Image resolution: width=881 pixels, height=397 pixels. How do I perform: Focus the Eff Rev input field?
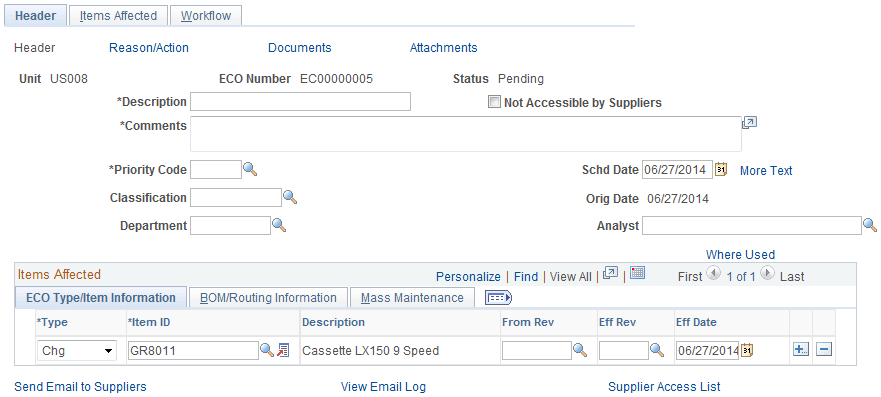624,351
